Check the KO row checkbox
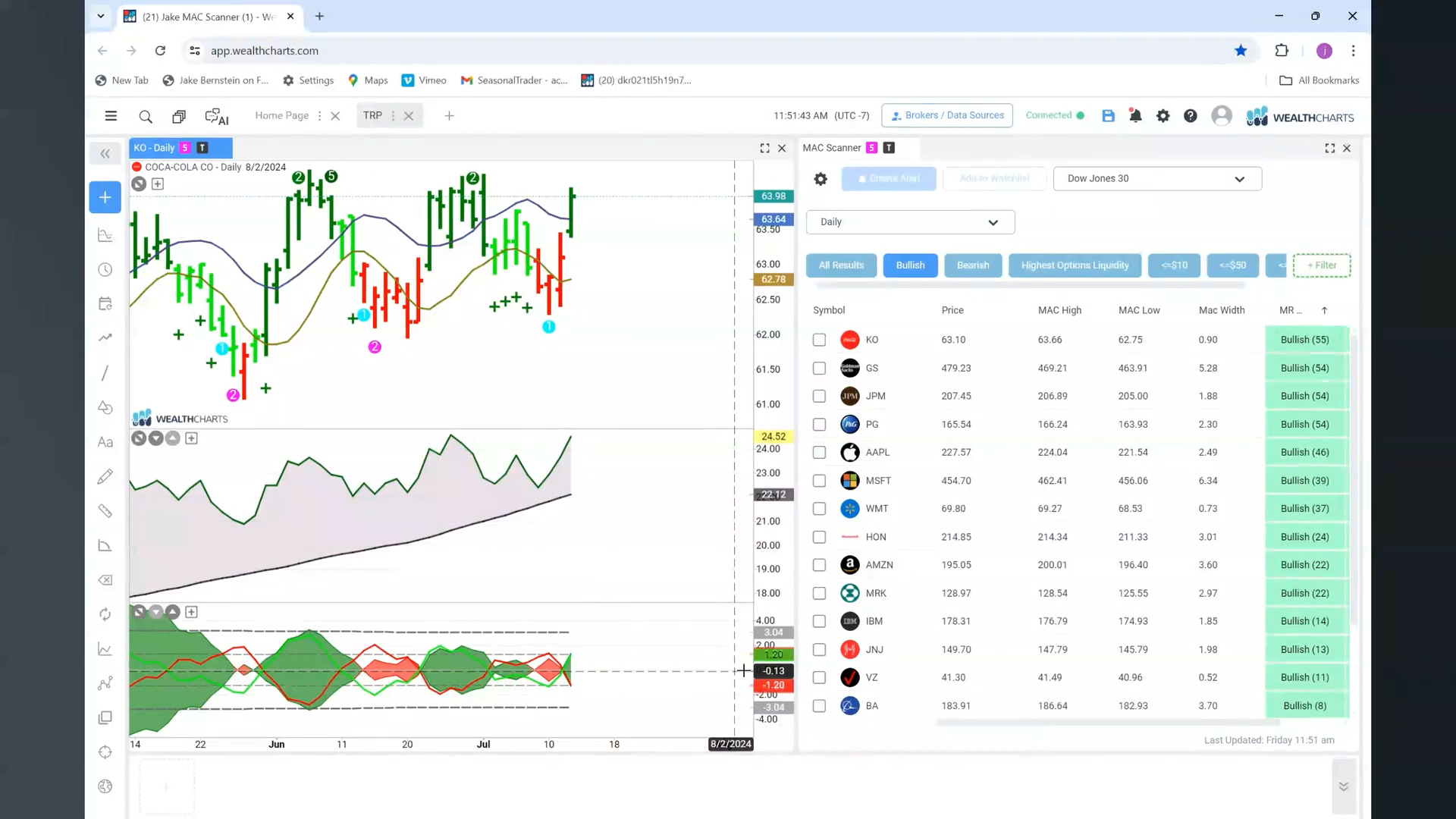Viewport: 1456px width, 819px height. point(819,340)
